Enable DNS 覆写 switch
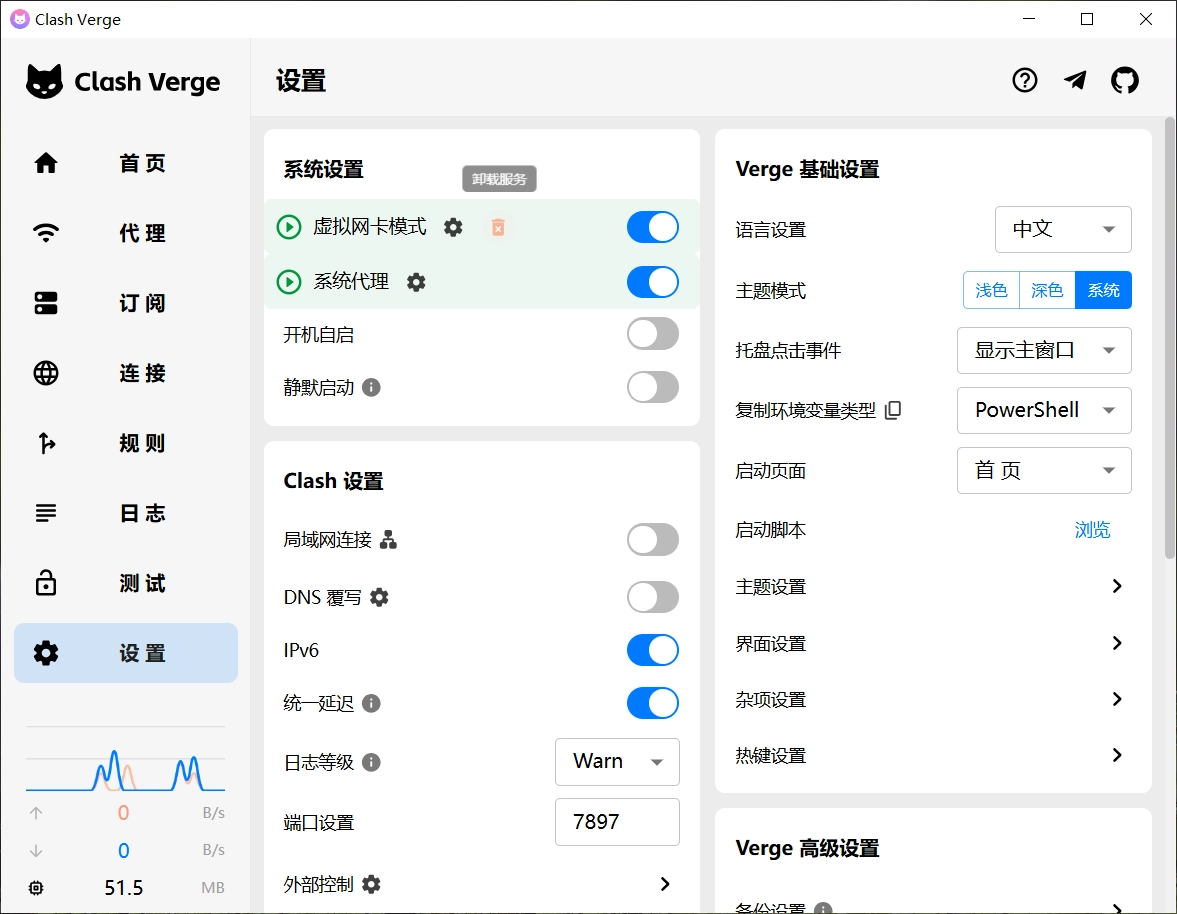 click(x=652, y=597)
